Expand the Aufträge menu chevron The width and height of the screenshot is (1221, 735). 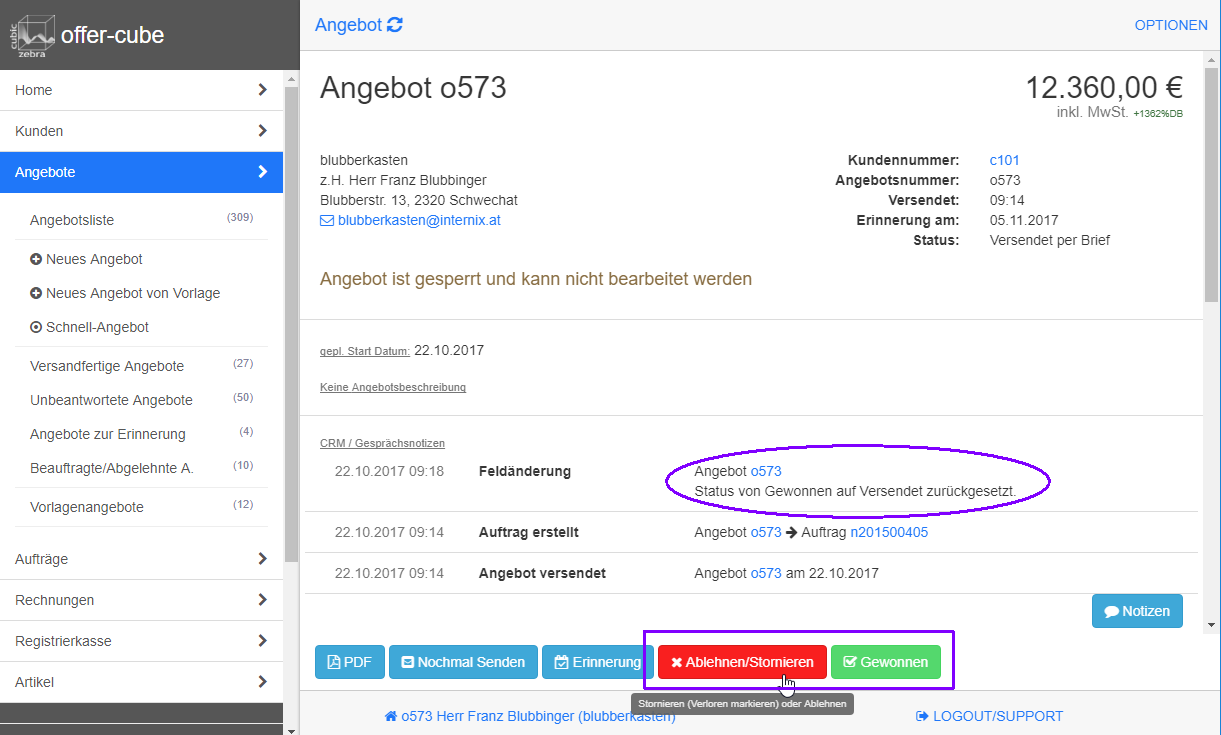[262, 559]
